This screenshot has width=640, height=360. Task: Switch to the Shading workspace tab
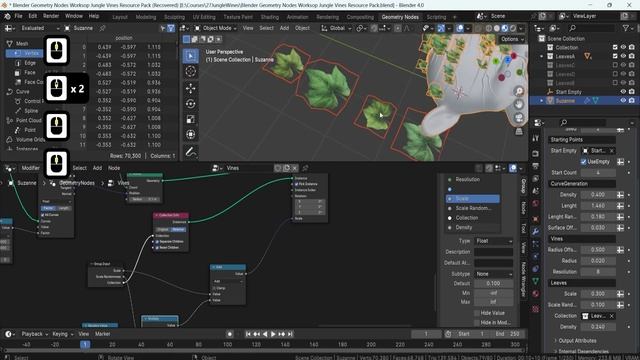(x=270, y=17)
